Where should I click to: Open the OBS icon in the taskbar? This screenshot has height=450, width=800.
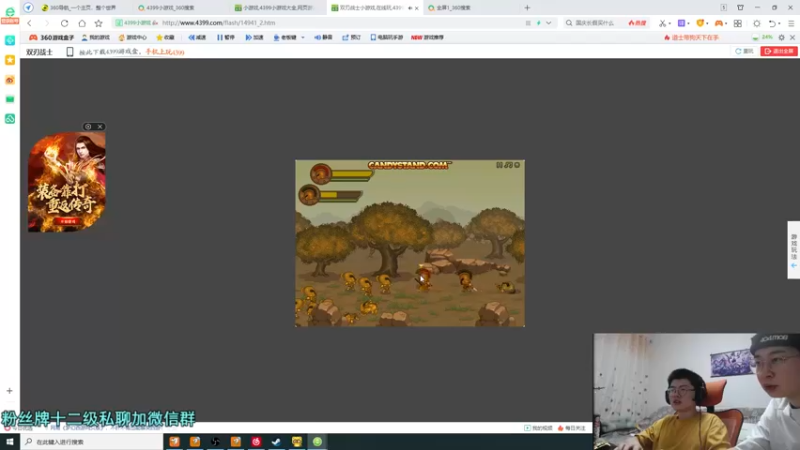coord(215,441)
